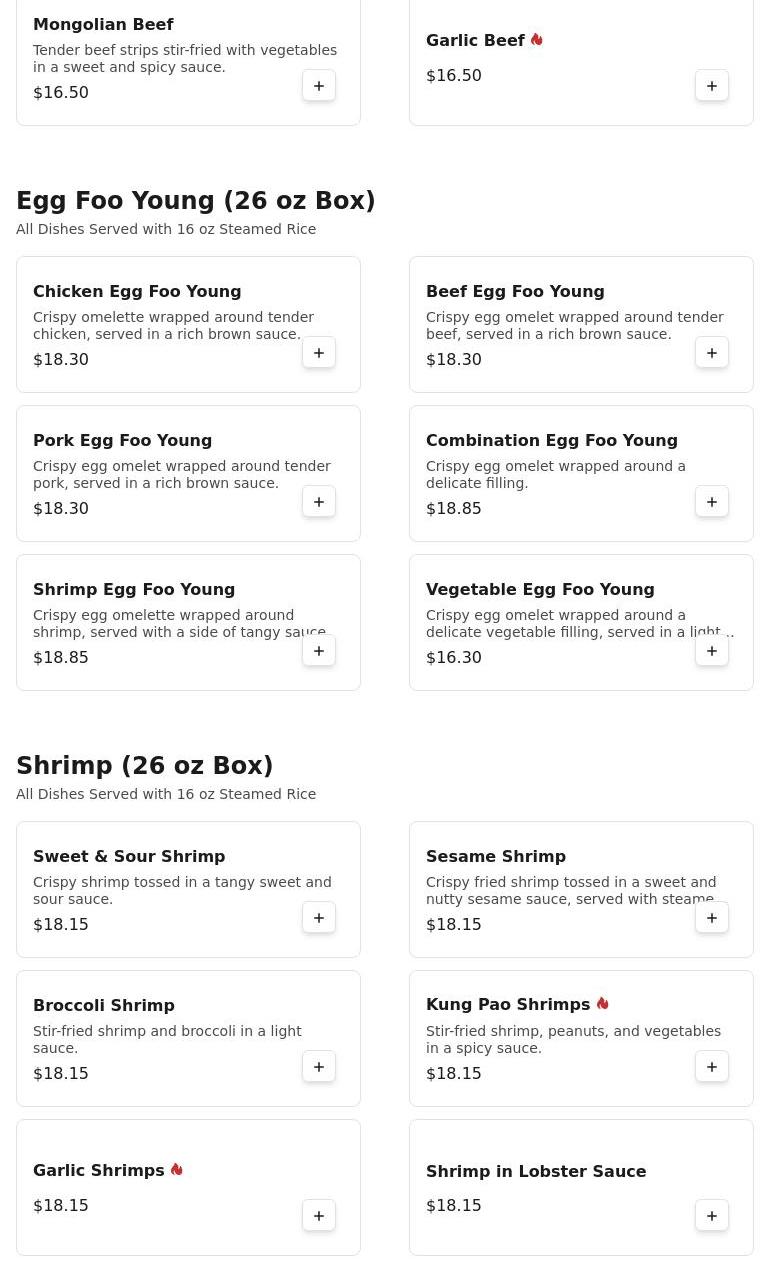
Task: Add Mongolian Beef to the order
Action: 319,86
